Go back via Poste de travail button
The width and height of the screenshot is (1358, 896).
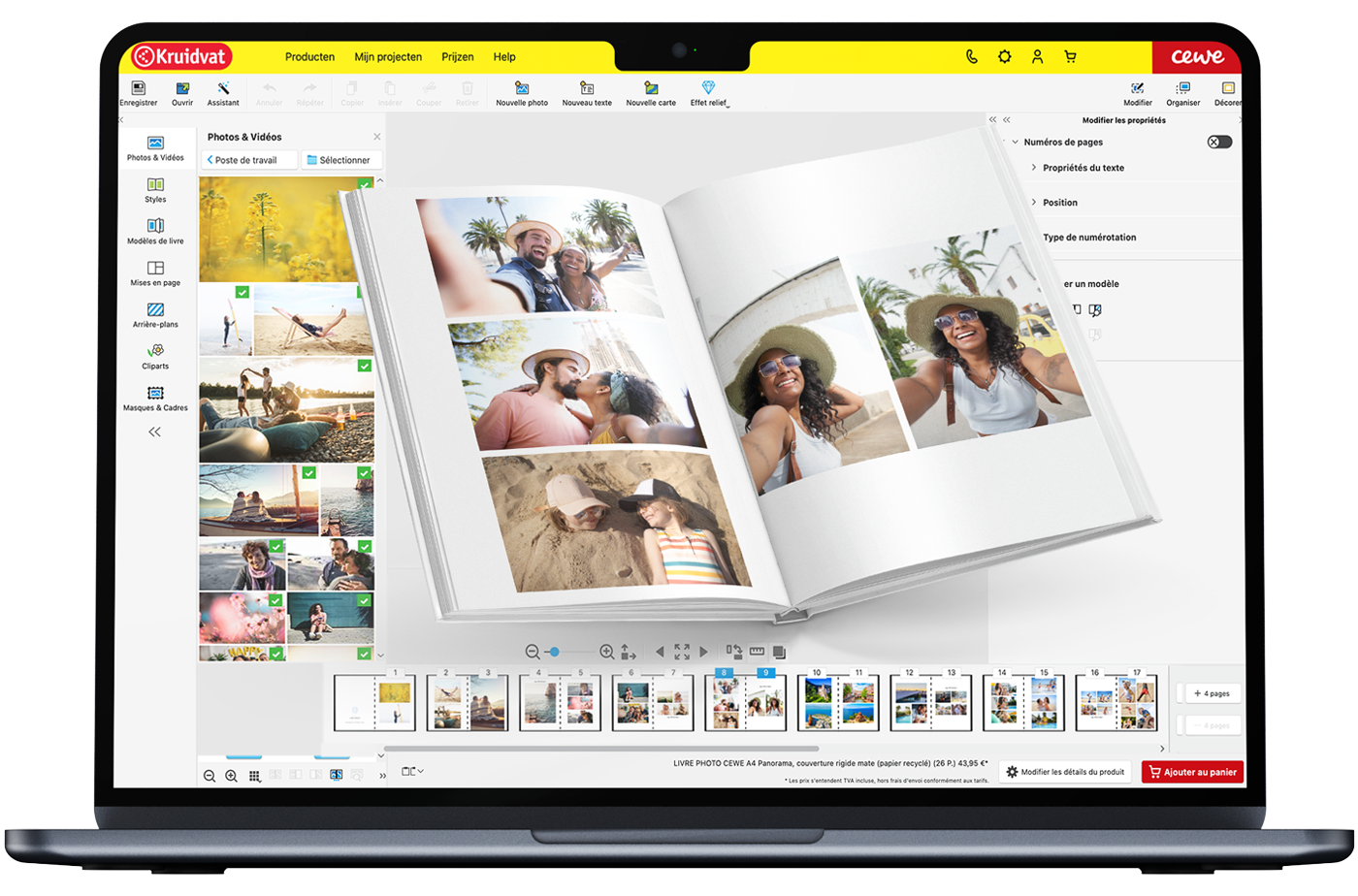tap(248, 160)
